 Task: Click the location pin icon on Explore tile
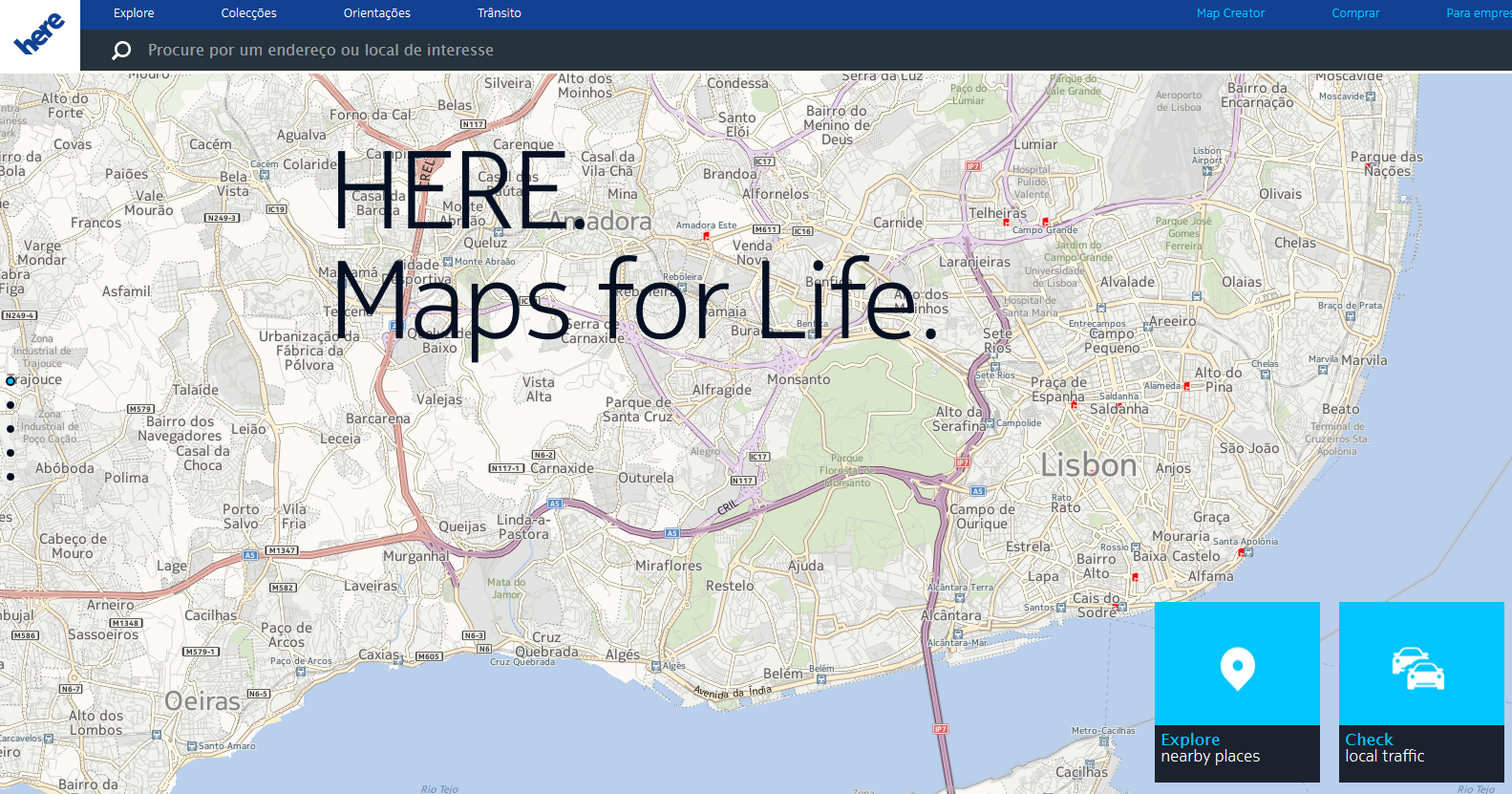1237,668
